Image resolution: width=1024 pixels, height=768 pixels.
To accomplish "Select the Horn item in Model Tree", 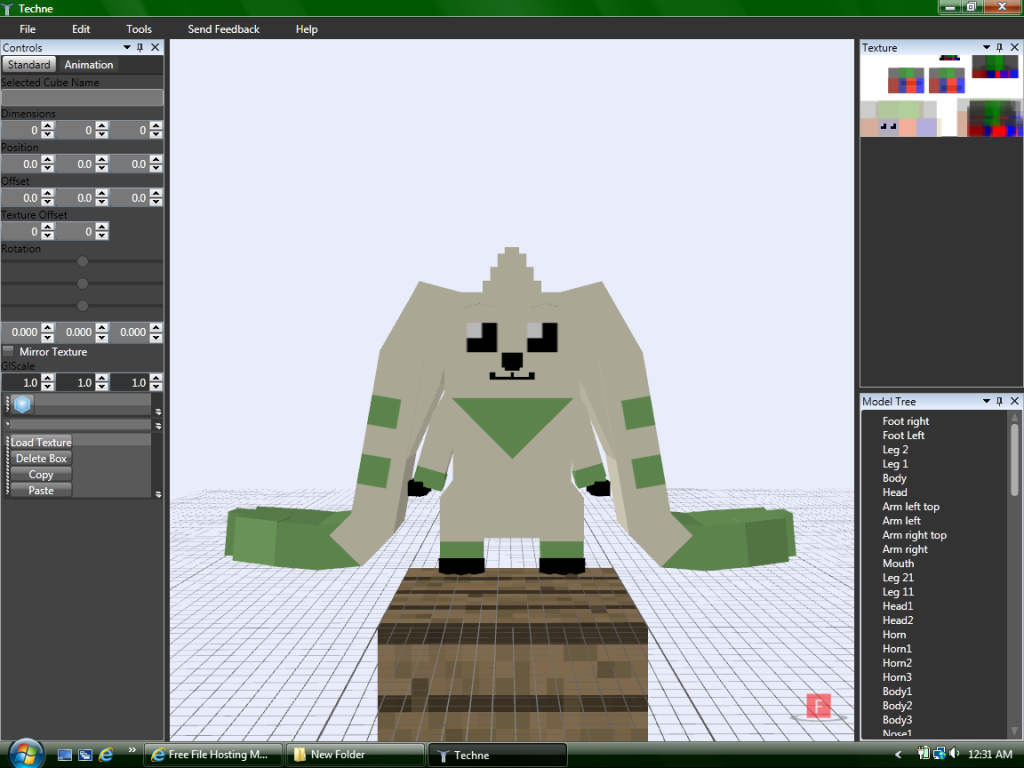I will click(x=894, y=635).
